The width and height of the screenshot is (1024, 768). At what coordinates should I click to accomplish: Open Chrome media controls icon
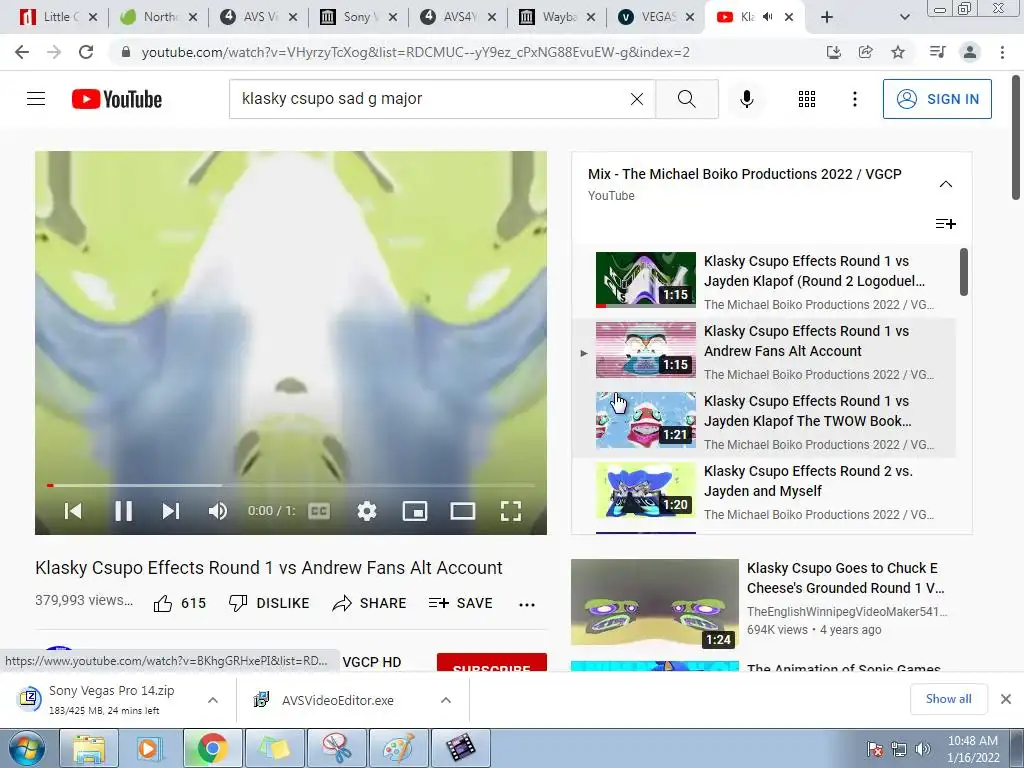point(937,52)
